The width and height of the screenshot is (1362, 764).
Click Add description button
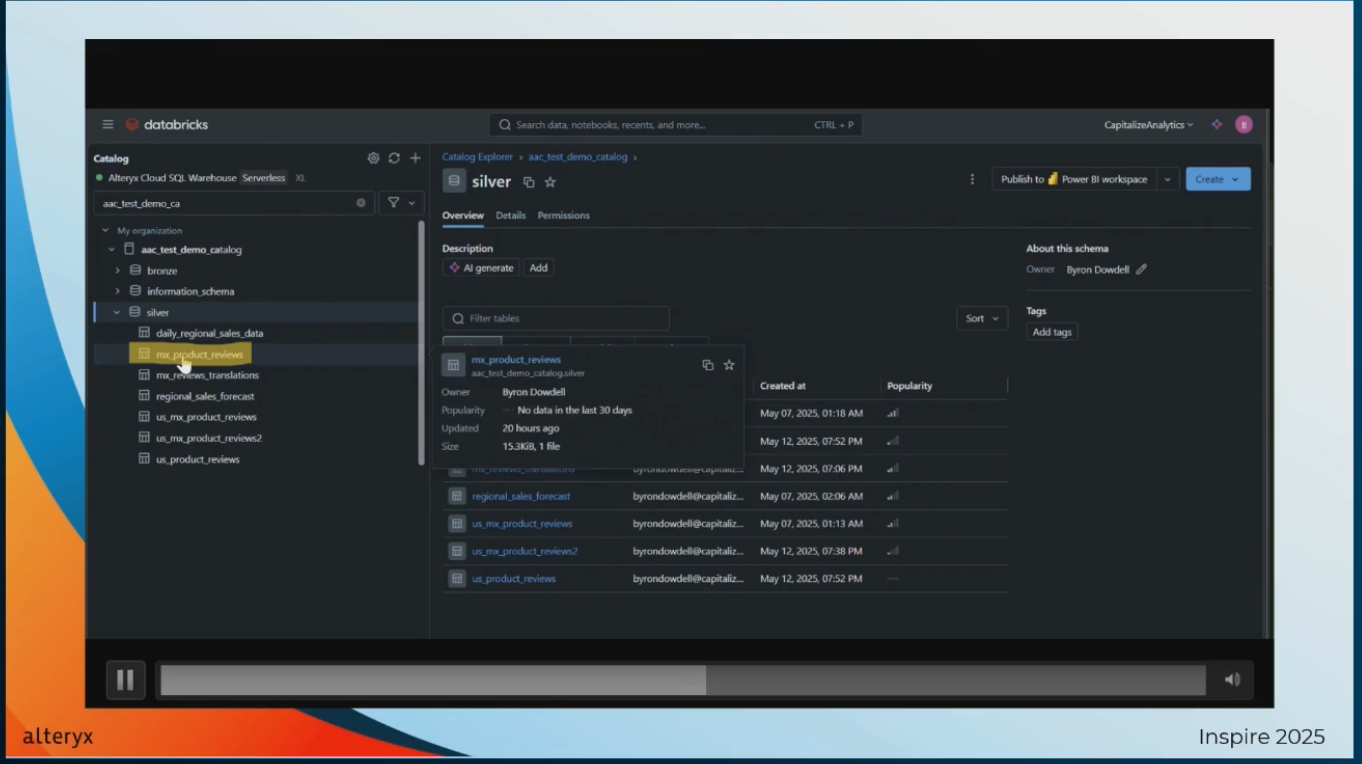coord(538,268)
